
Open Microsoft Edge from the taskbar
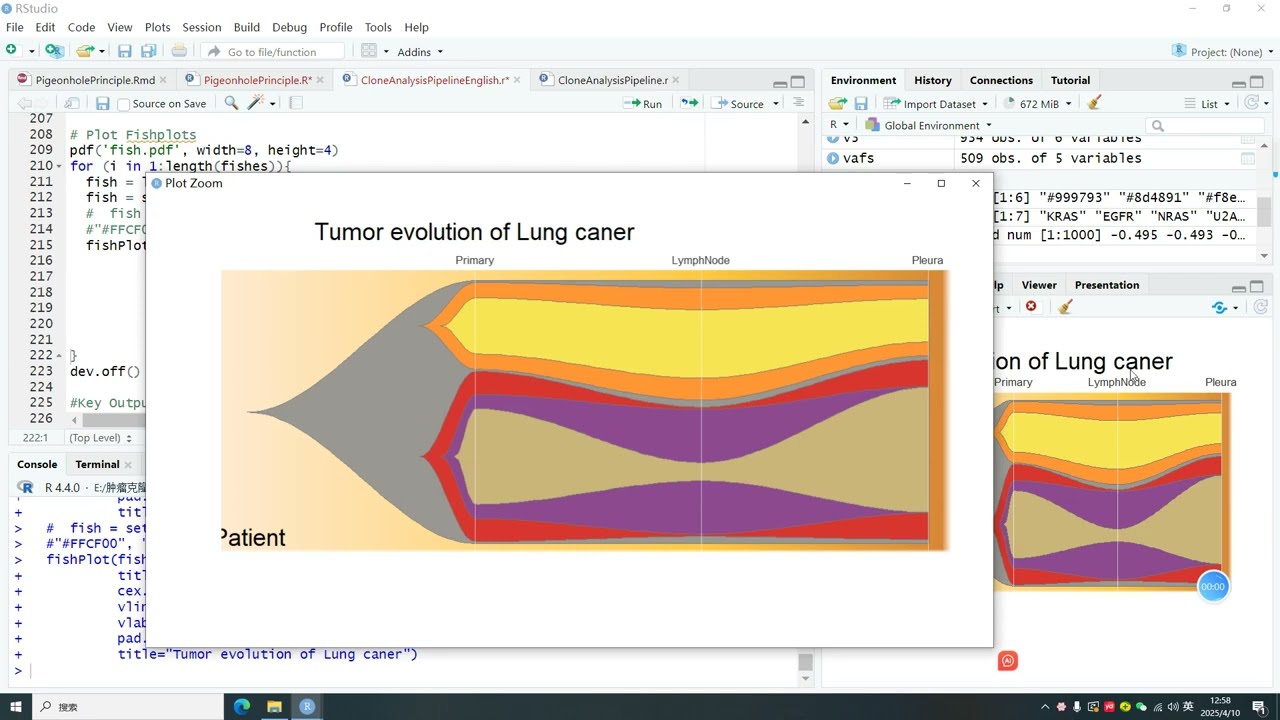point(242,706)
